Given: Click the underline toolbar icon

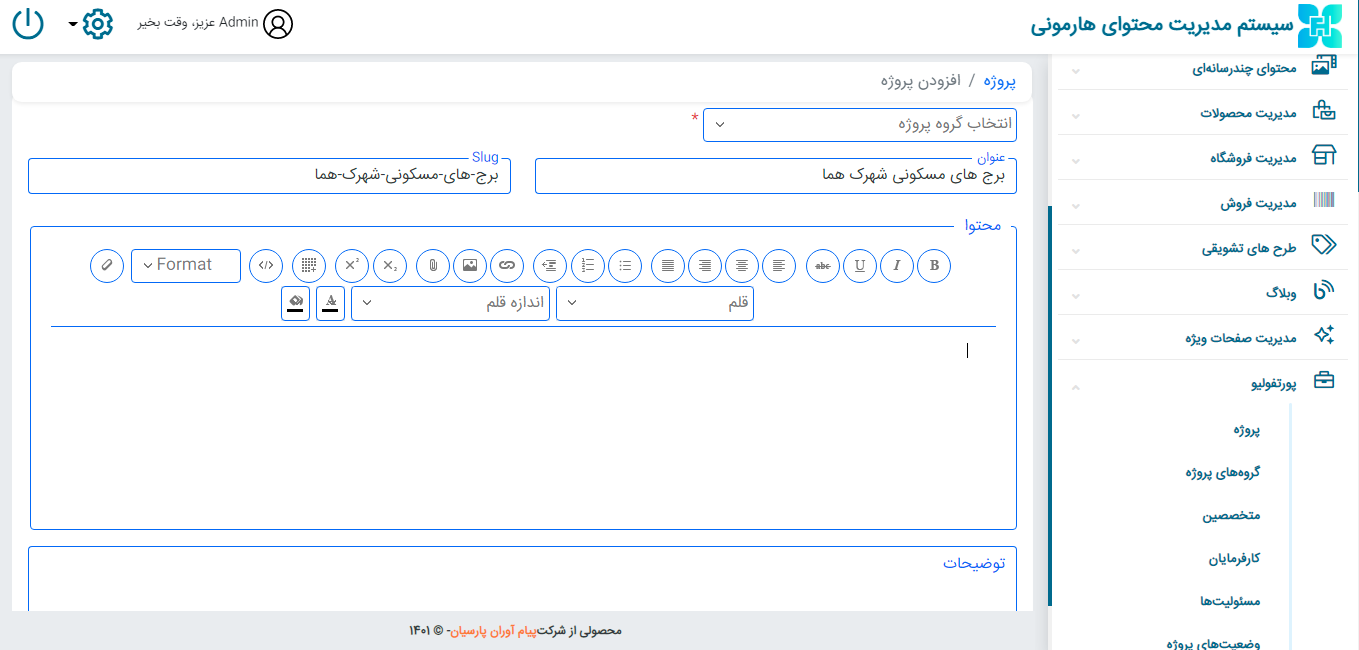Looking at the screenshot, I should (860, 265).
